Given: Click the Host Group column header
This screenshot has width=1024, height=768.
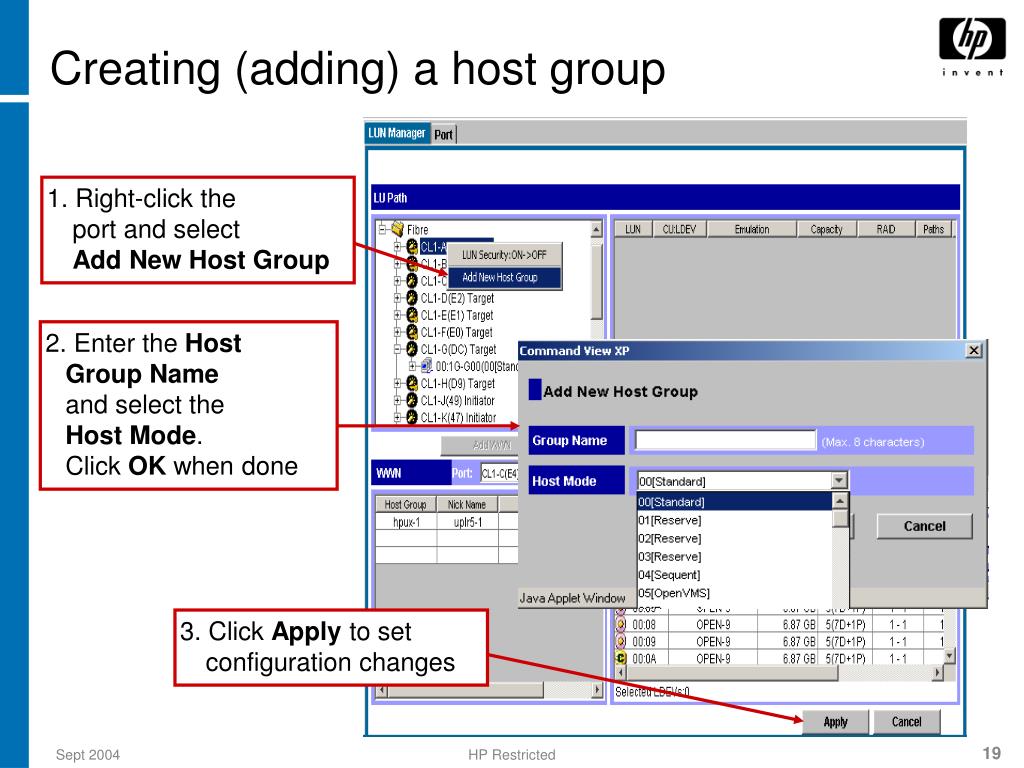Looking at the screenshot, I should (406, 504).
